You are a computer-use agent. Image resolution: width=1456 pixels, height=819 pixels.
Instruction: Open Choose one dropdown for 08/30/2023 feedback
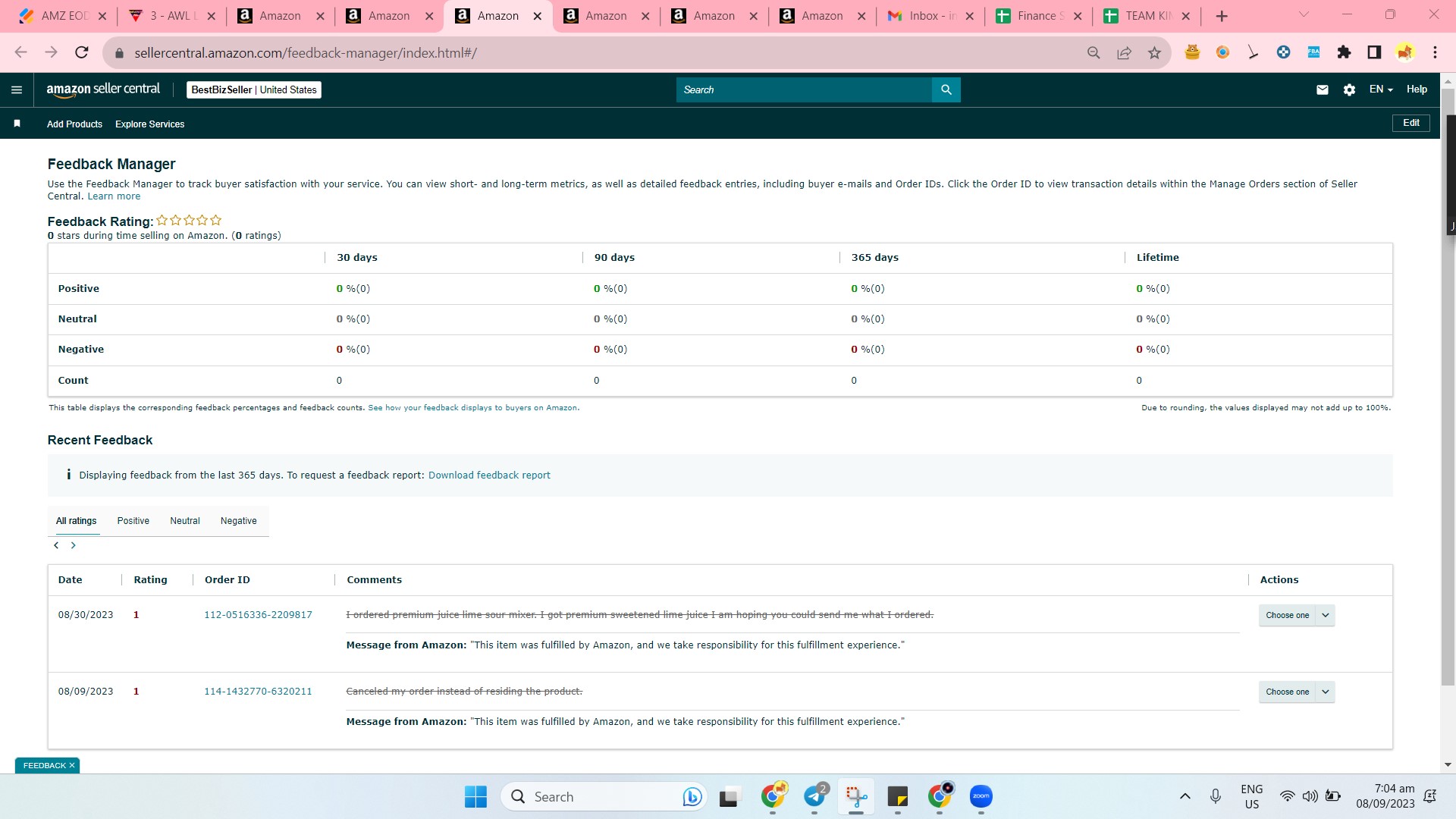point(1296,615)
